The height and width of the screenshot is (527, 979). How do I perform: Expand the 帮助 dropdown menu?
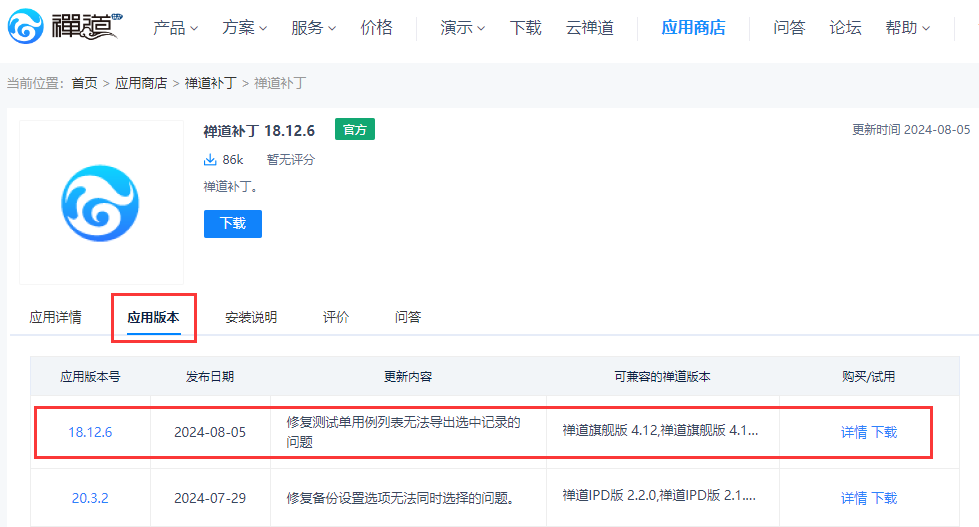pos(908,27)
